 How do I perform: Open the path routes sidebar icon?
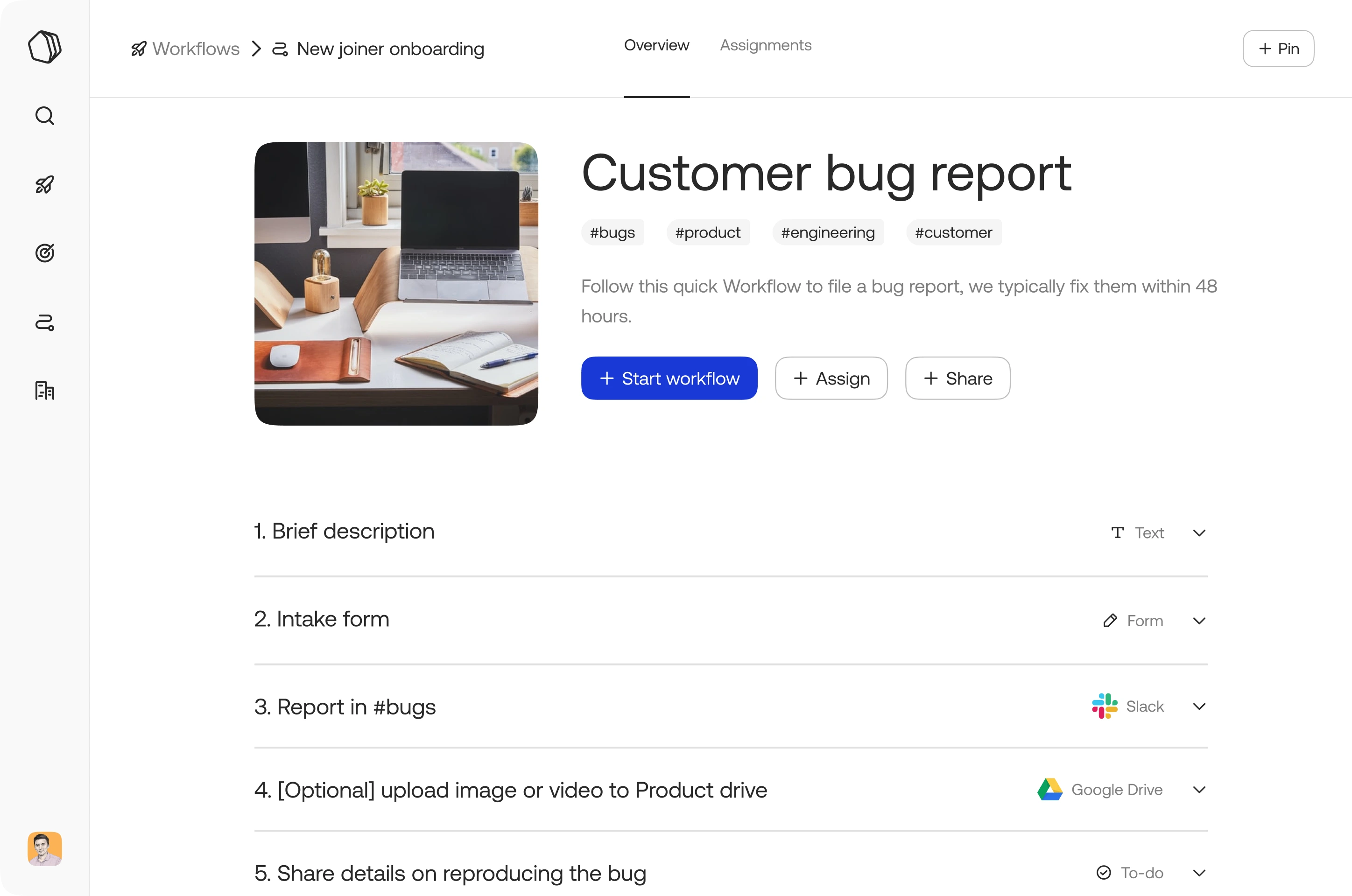point(45,322)
